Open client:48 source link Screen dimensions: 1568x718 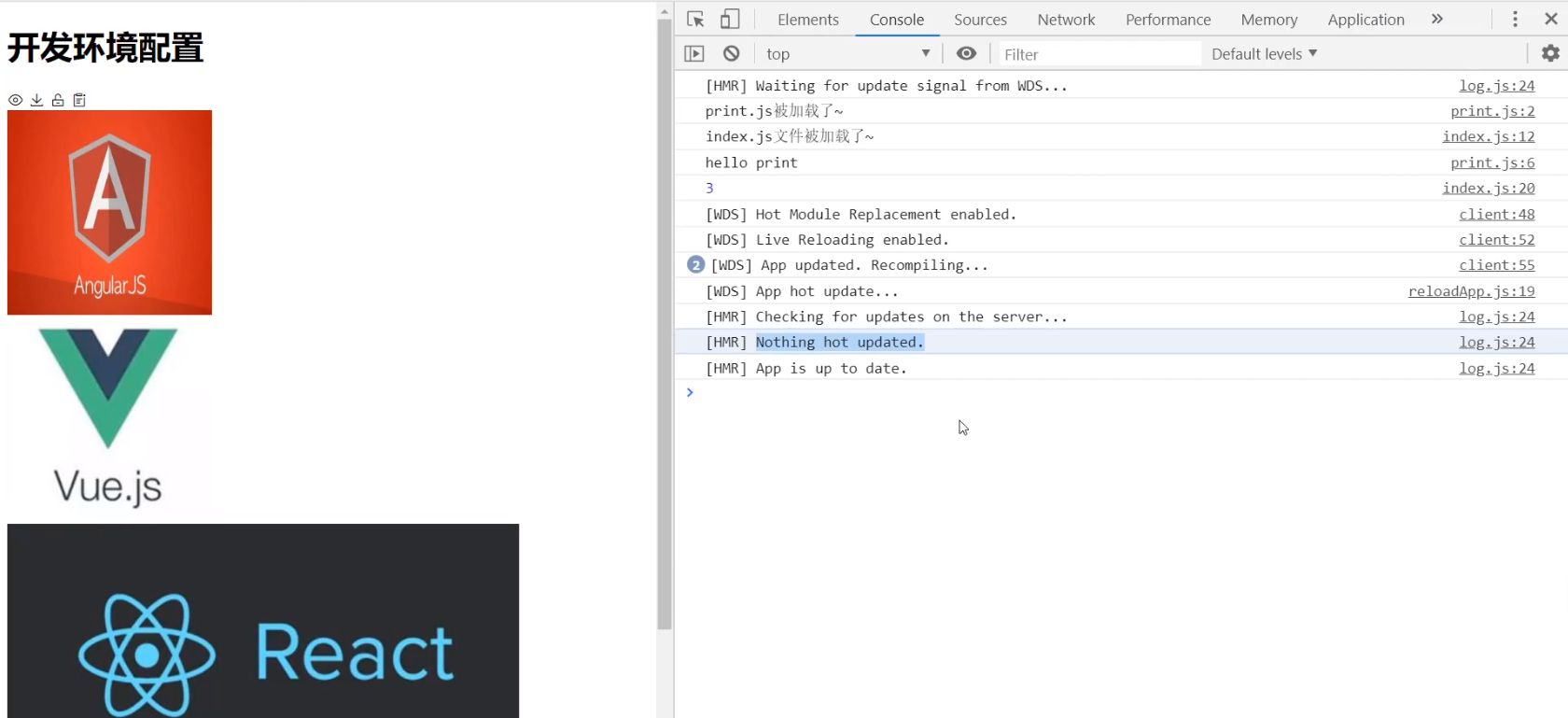pos(1497,214)
